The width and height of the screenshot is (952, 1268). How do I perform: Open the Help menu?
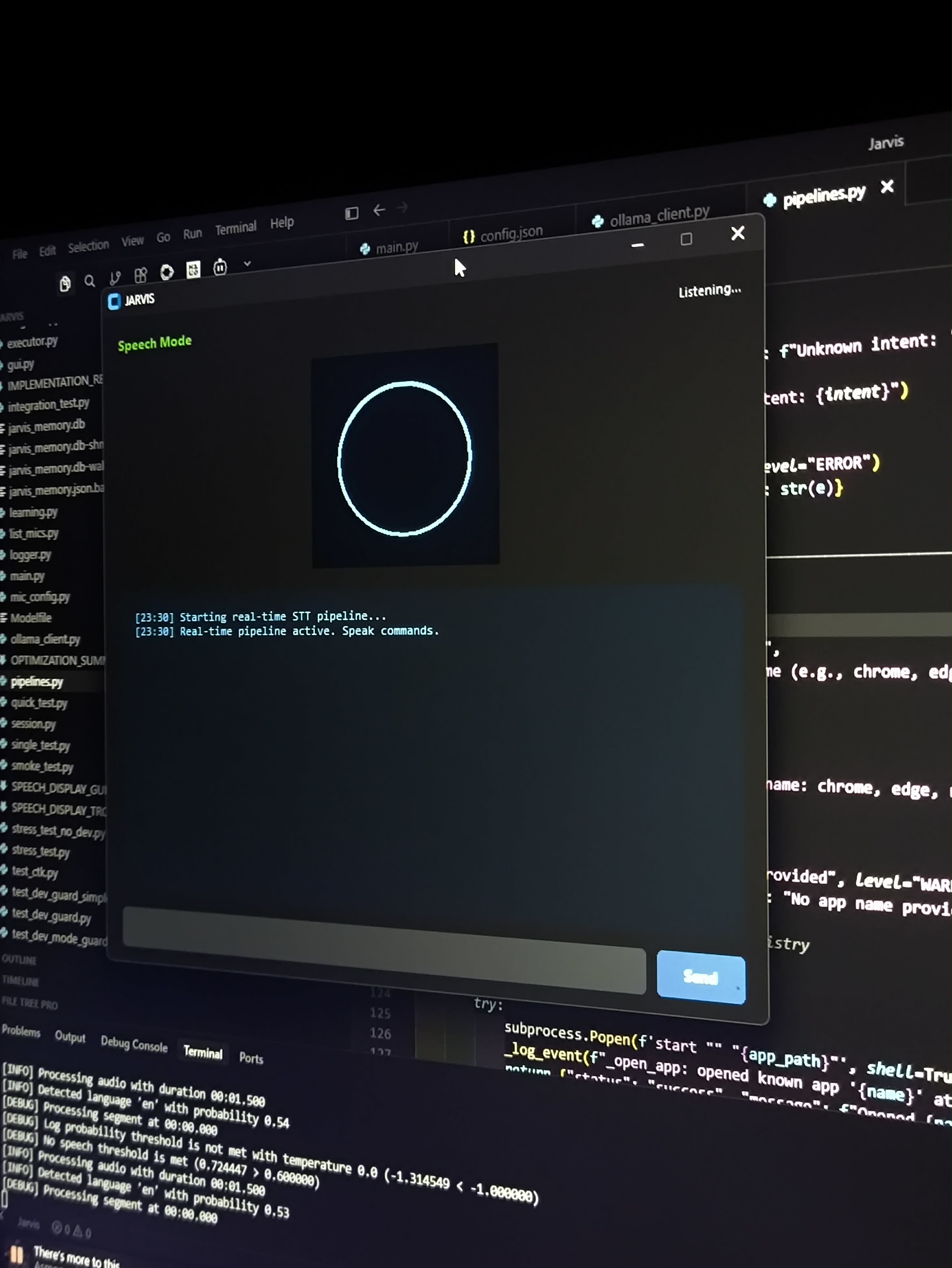(x=282, y=222)
